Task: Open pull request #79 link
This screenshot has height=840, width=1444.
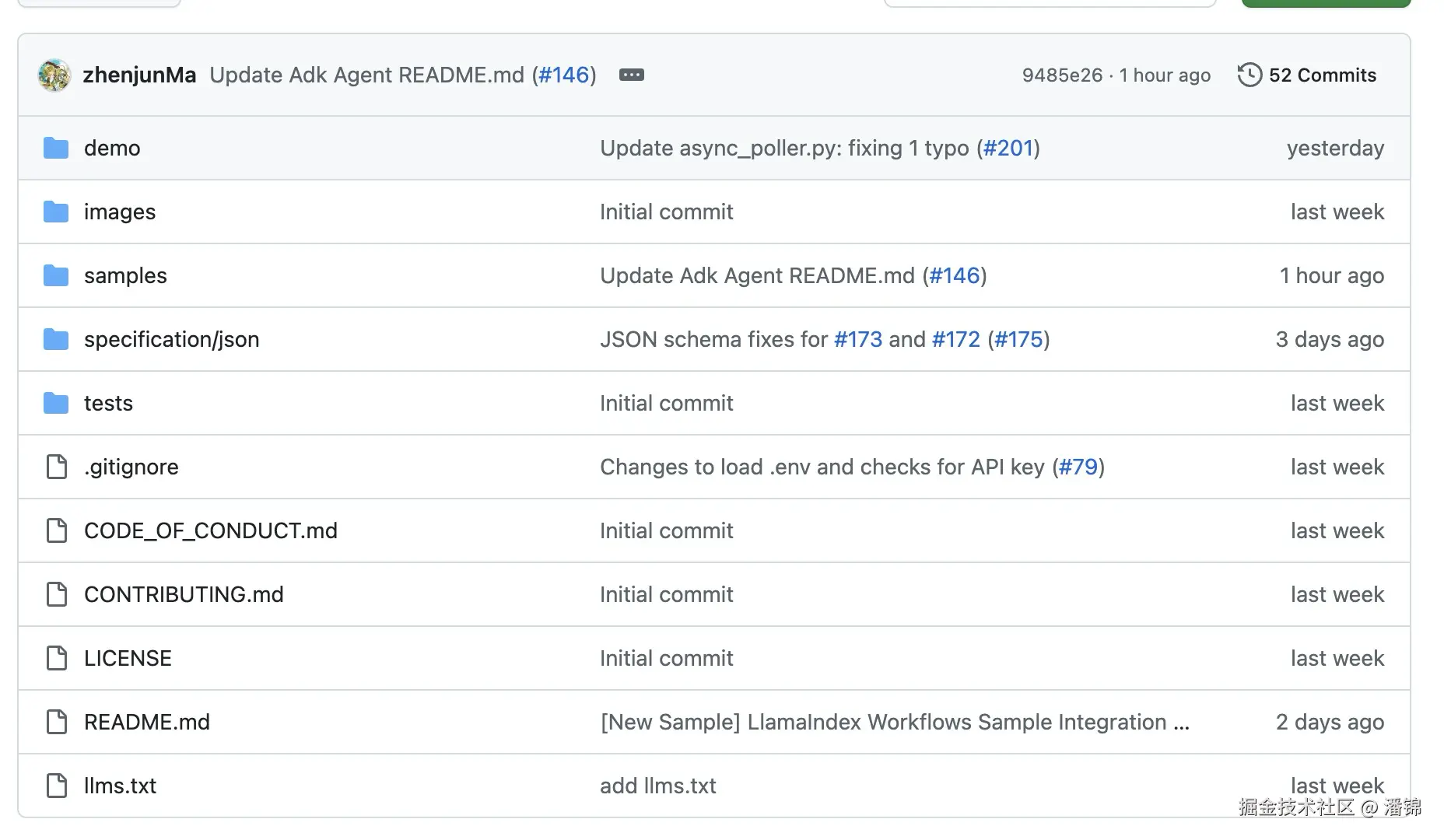Action: pyautogui.click(x=1078, y=467)
